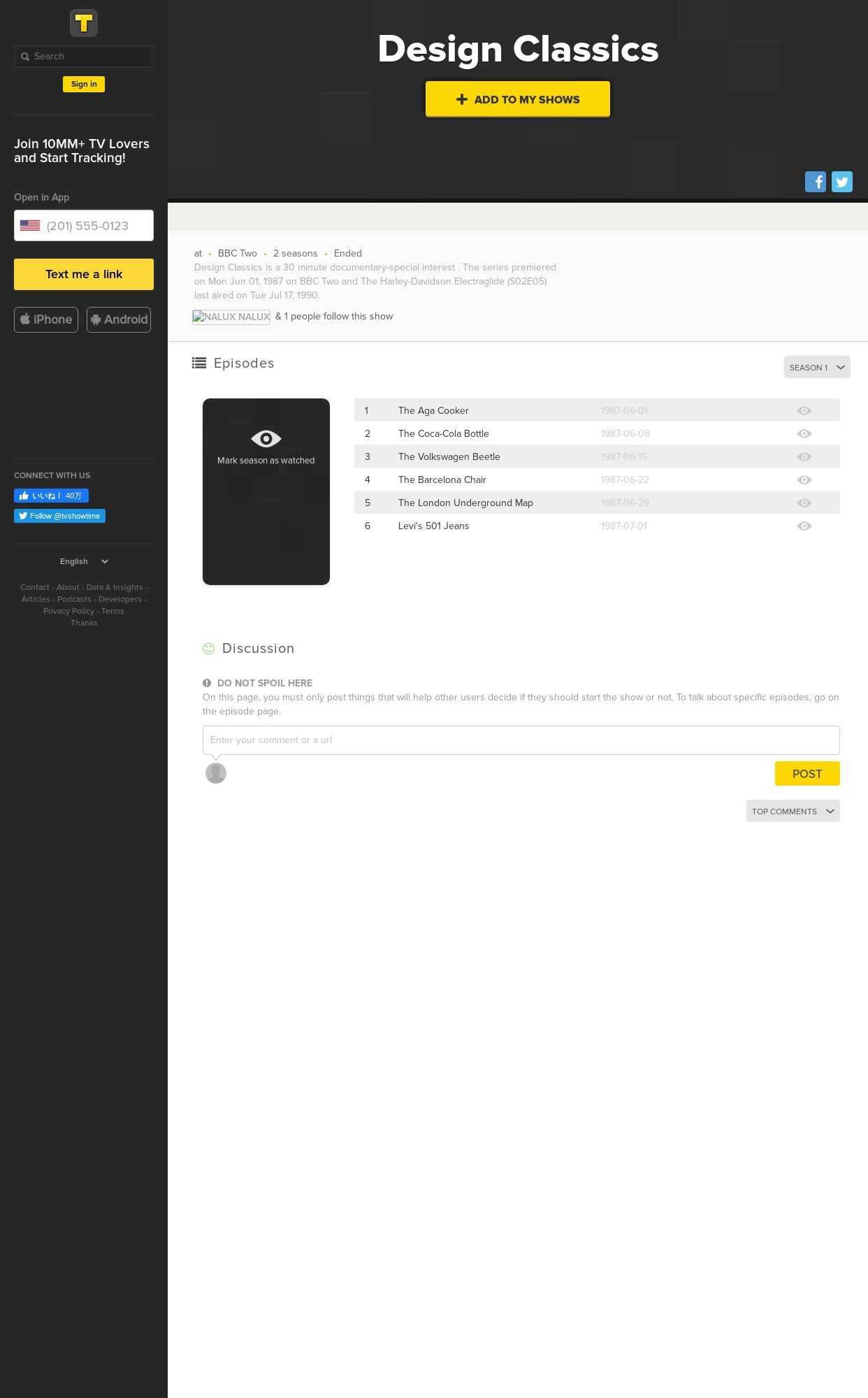Open the Android app button
Screen dimensions: 868x1398
(x=119, y=319)
